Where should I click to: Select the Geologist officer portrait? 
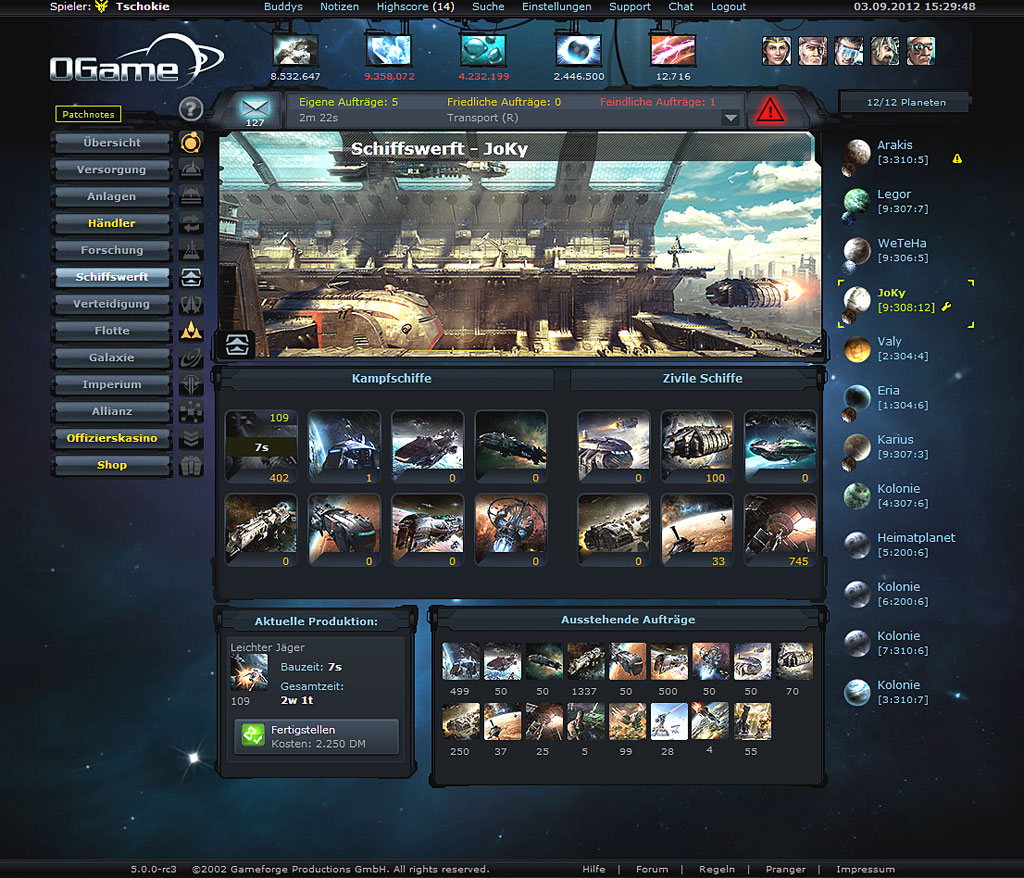[x=884, y=51]
